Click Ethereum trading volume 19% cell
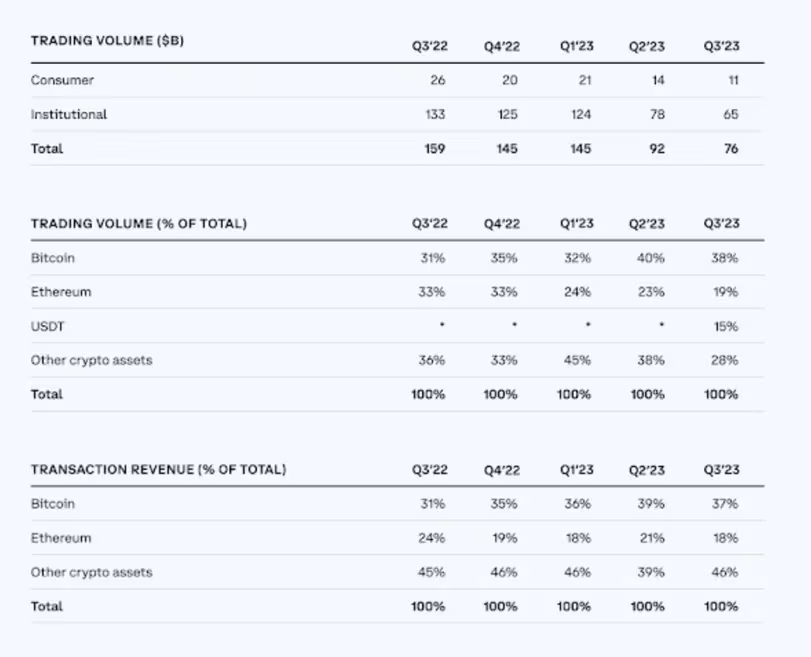The width and height of the screenshot is (811, 657). 726,292
